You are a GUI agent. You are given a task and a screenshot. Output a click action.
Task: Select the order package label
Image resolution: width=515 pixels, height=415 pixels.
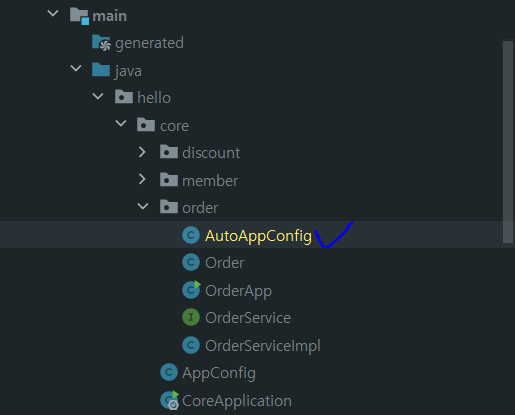[x=200, y=208]
